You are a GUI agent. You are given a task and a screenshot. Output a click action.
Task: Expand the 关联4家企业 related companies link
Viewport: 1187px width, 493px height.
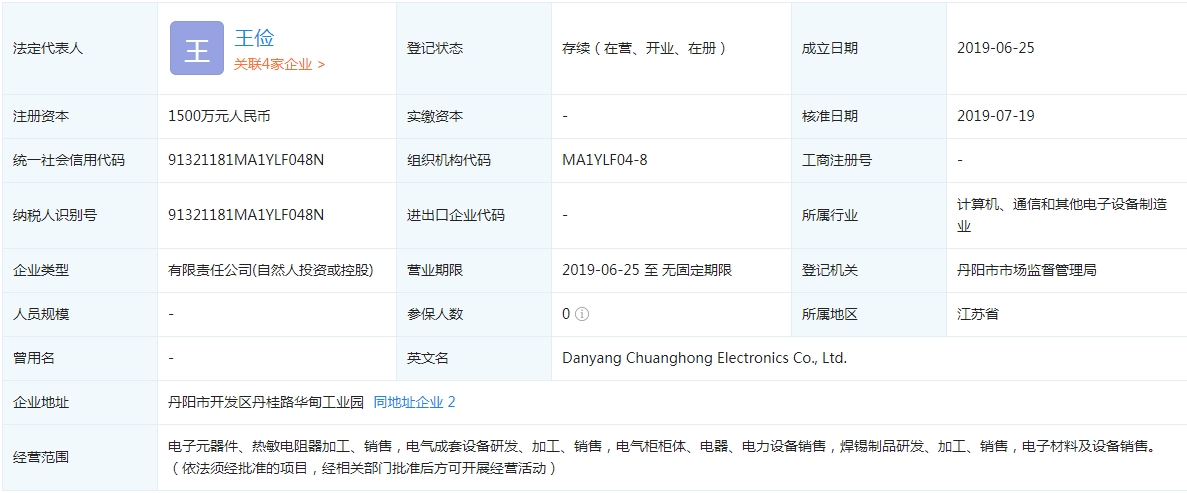coord(279,64)
